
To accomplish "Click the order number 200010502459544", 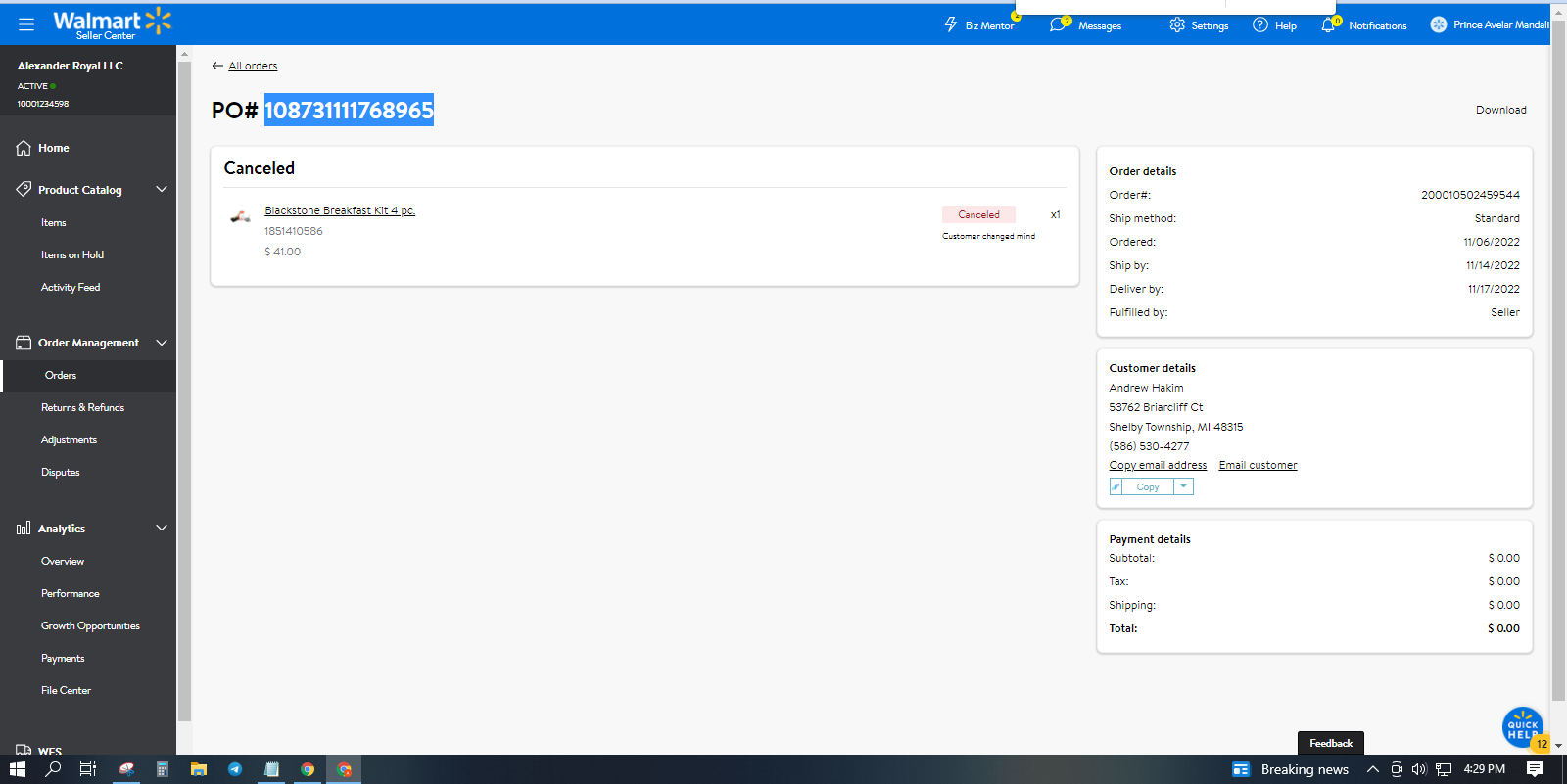I will (1471, 196).
